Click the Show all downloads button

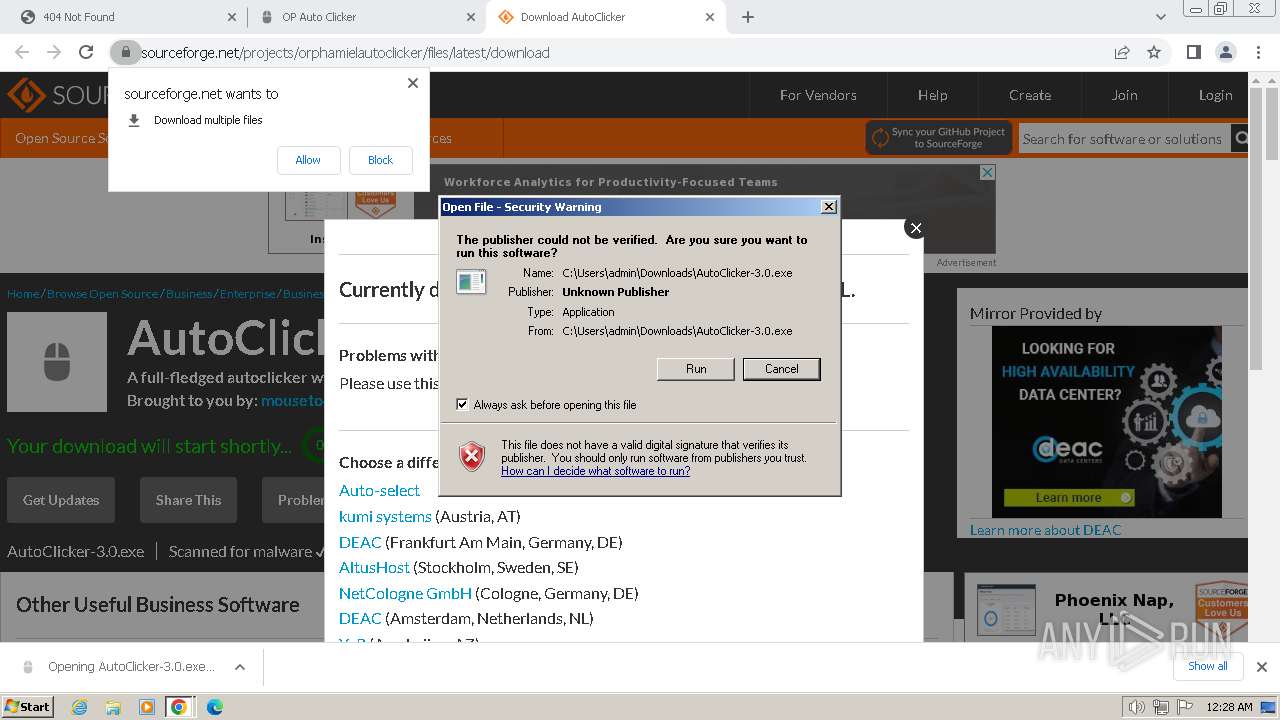click(1207, 666)
